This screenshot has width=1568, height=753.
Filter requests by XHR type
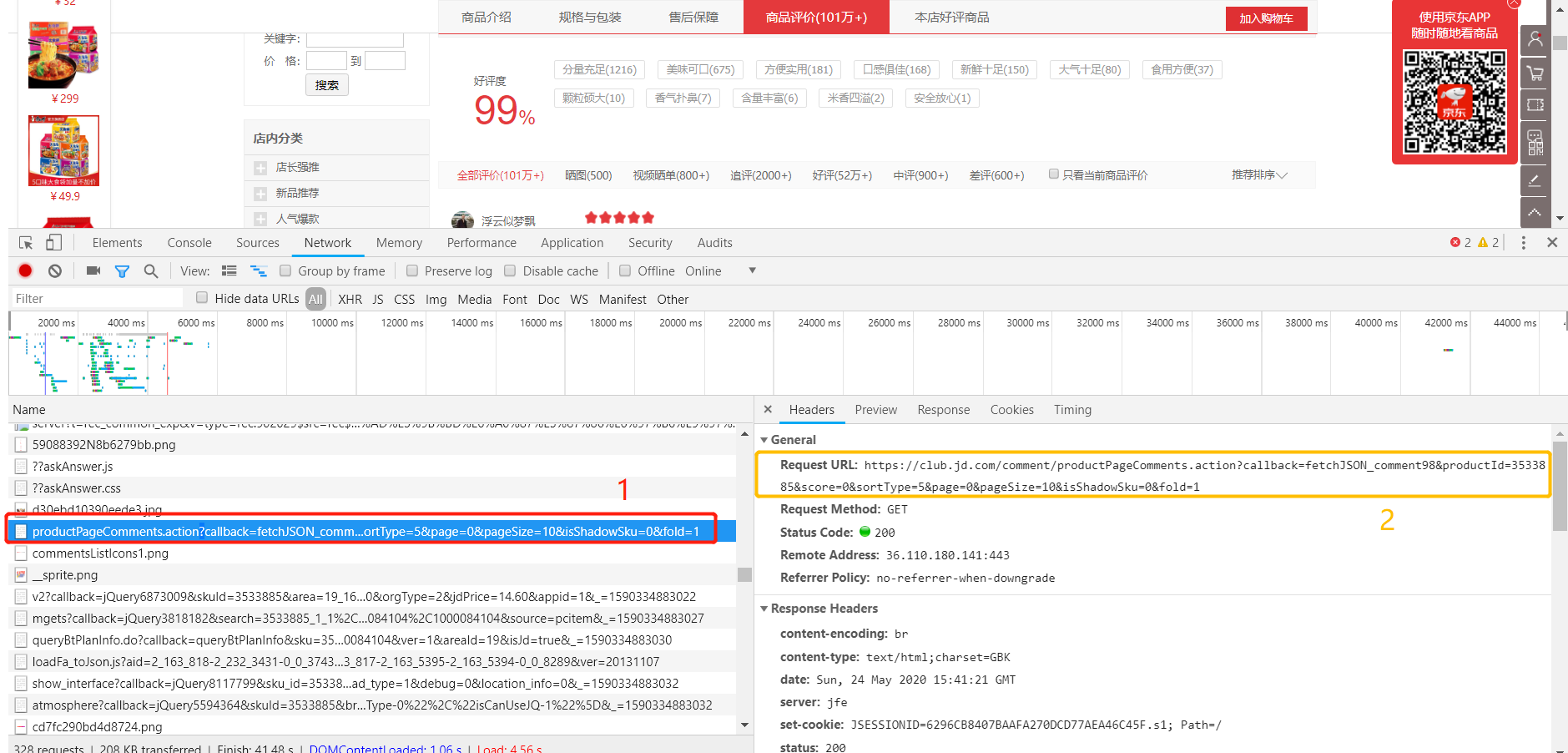[350, 299]
